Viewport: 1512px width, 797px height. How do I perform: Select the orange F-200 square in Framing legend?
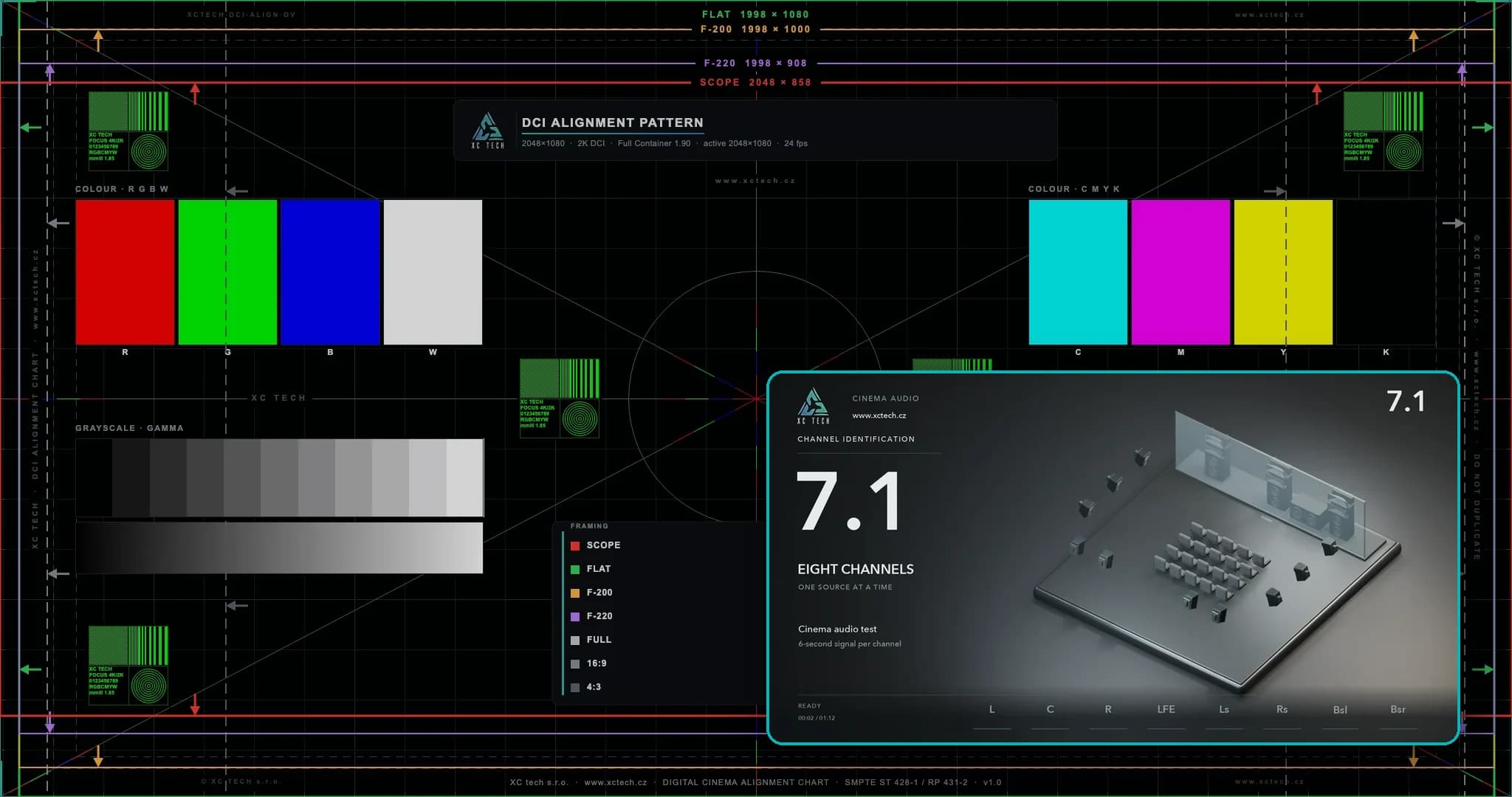[575, 593]
